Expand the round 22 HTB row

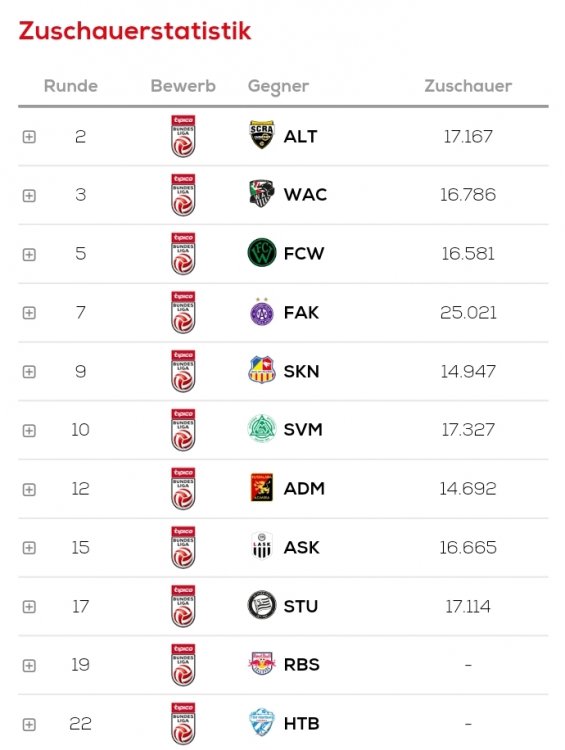[x=29, y=724]
